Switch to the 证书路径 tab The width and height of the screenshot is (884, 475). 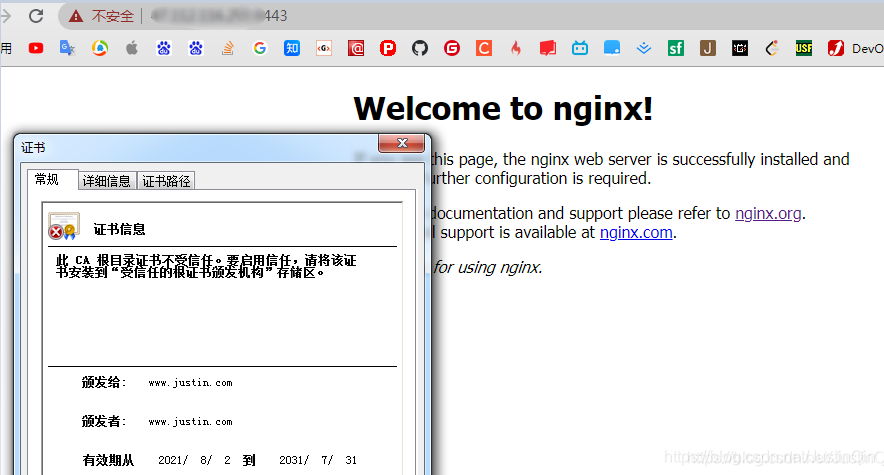[x=166, y=181]
